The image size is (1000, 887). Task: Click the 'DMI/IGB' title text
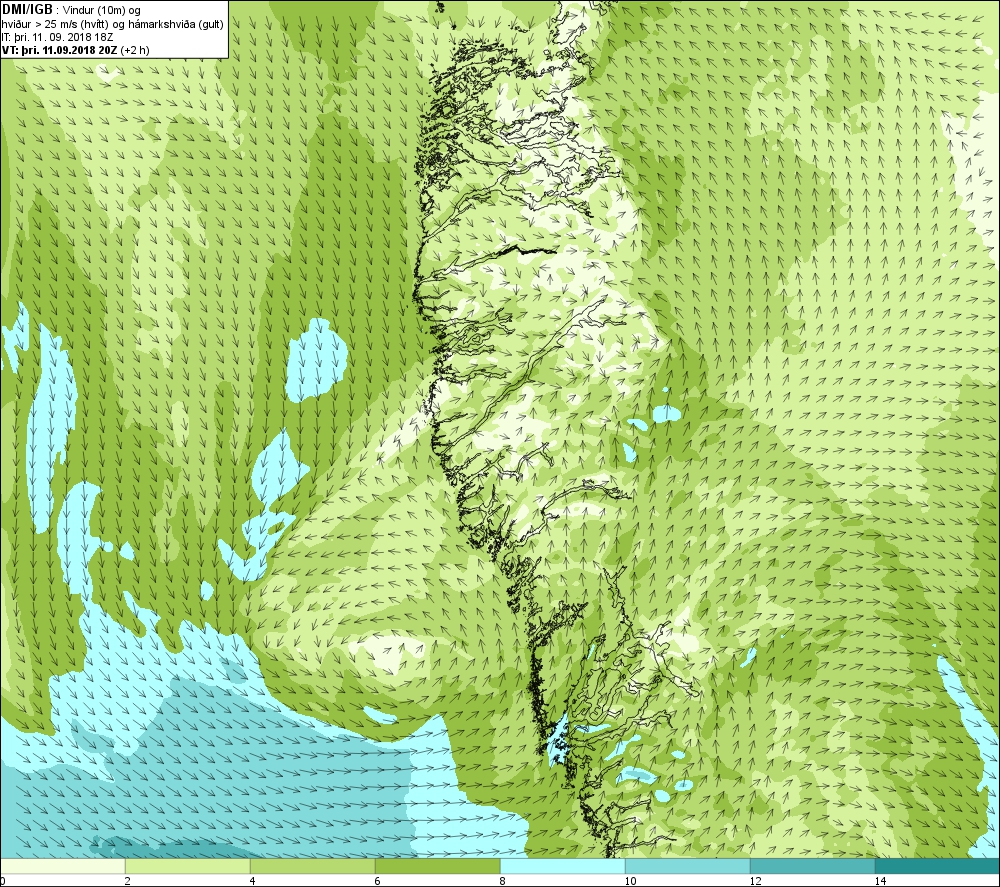click(27, 10)
